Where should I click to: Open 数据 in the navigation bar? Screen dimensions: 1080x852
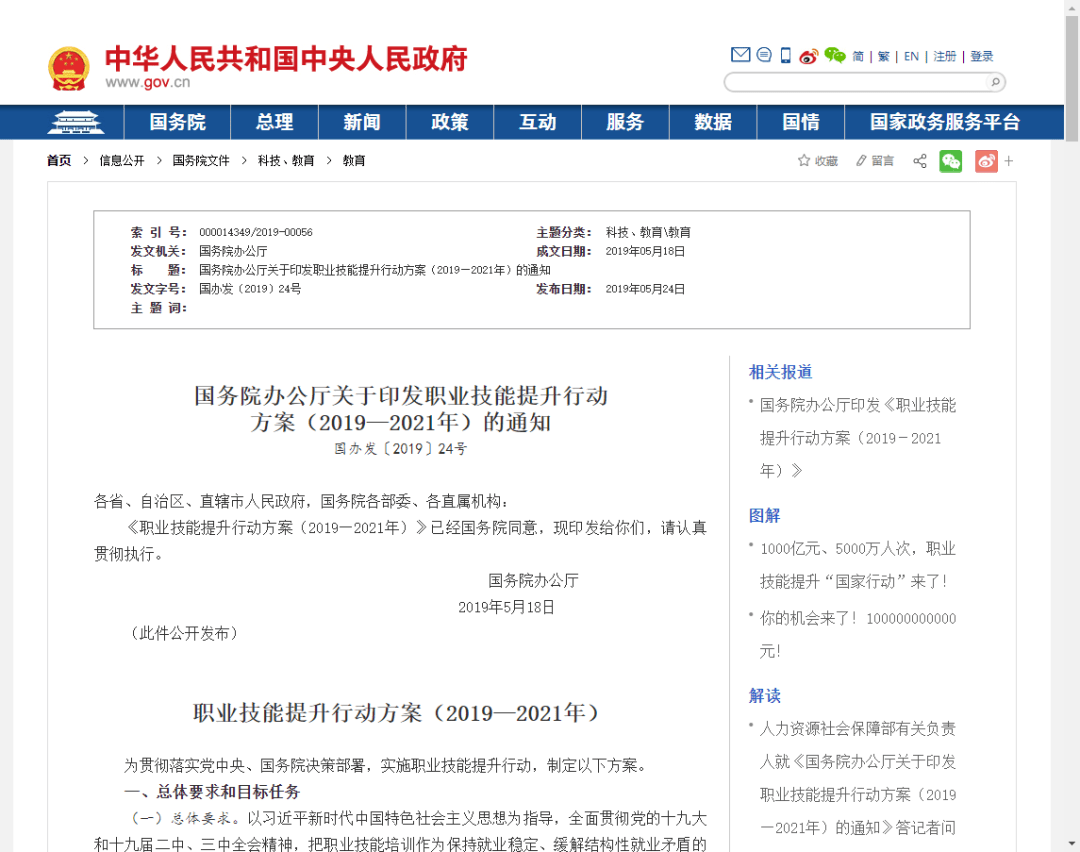point(713,122)
